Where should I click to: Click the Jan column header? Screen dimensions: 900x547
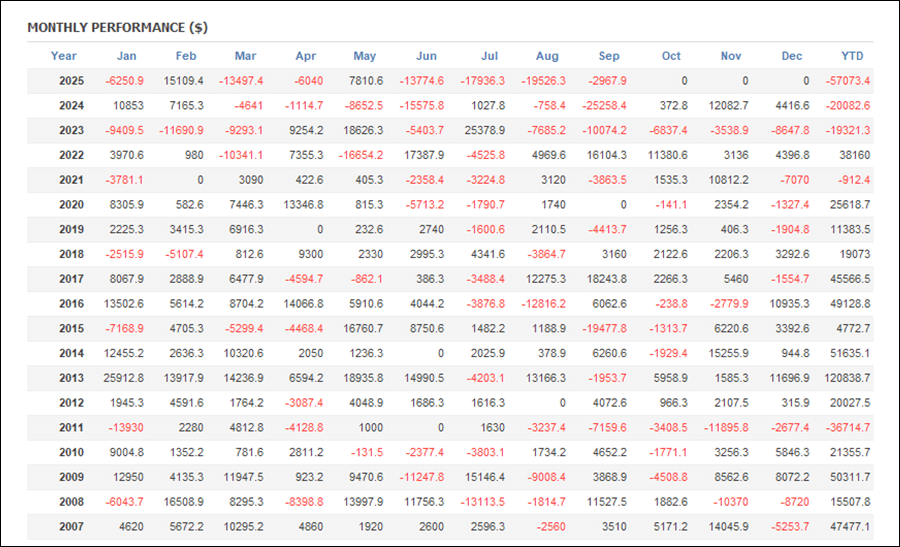127,56
